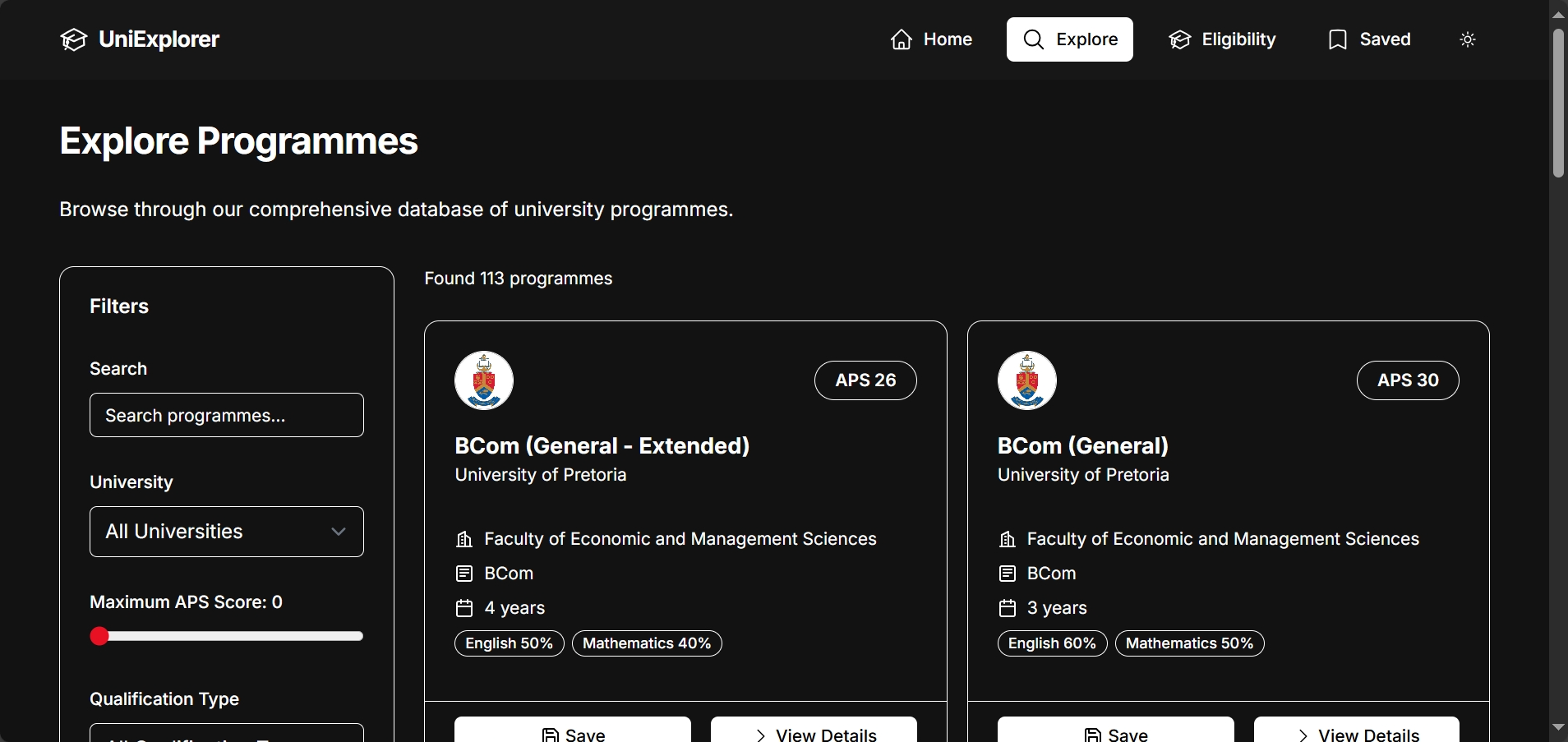The height and width of the screenshot is (742, 1568).
Task: Click the English 60% requirement tag
Action: [x=1052, y=643]
